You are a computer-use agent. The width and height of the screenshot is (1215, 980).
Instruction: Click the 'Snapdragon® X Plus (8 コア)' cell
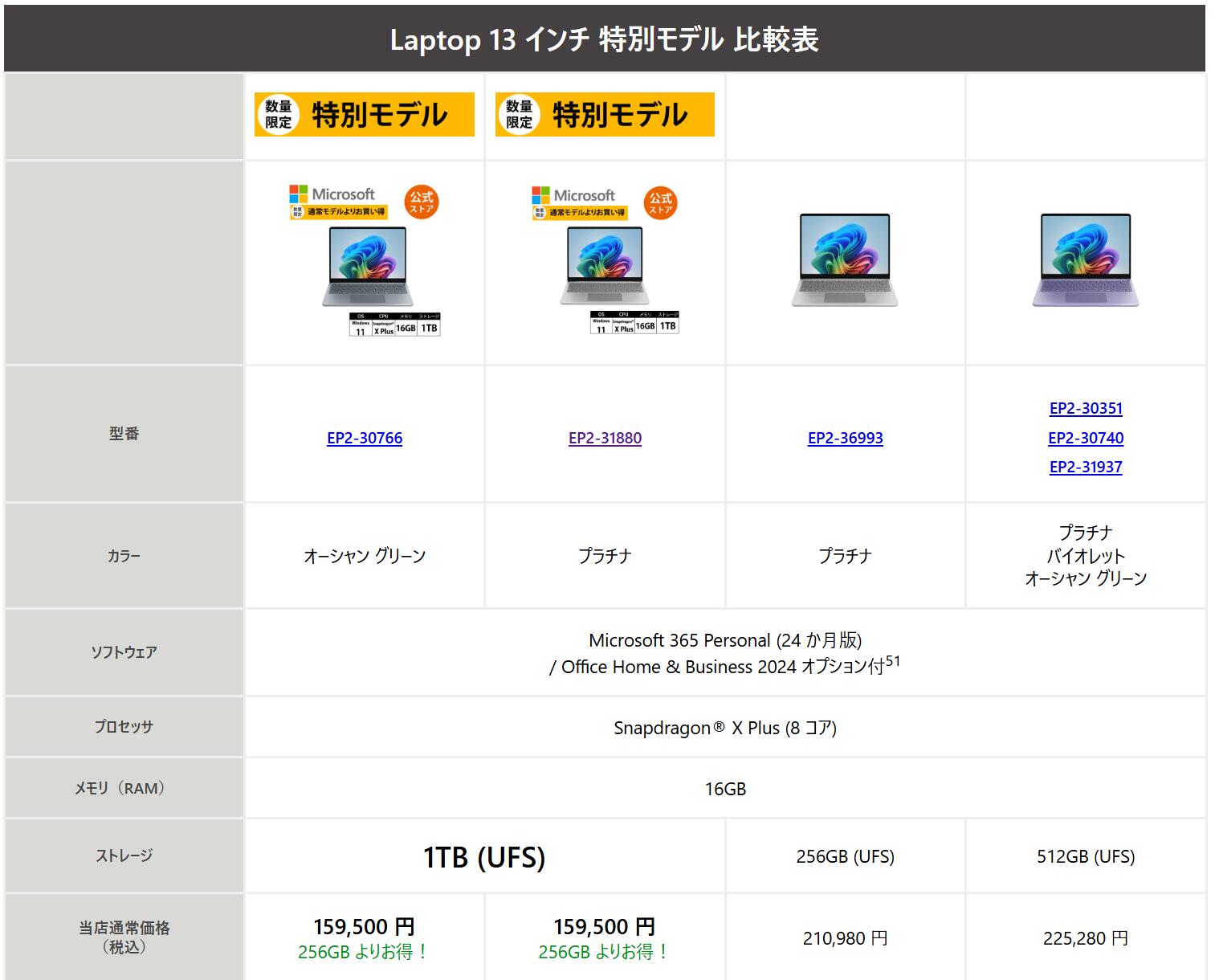(725, 728)
